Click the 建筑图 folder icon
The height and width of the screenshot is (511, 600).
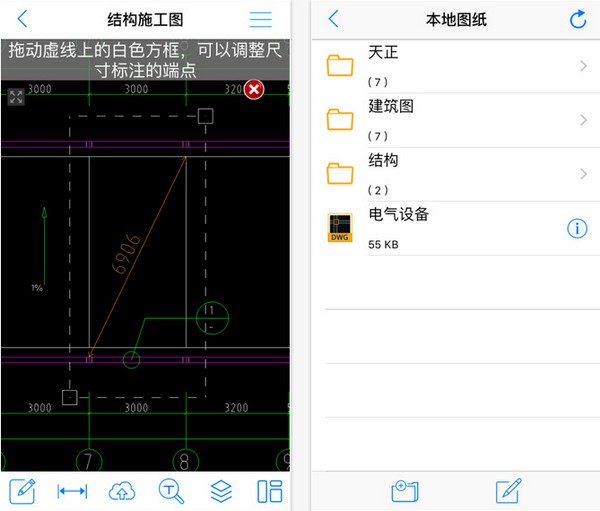pyautogui.click(x=340, y=119)
